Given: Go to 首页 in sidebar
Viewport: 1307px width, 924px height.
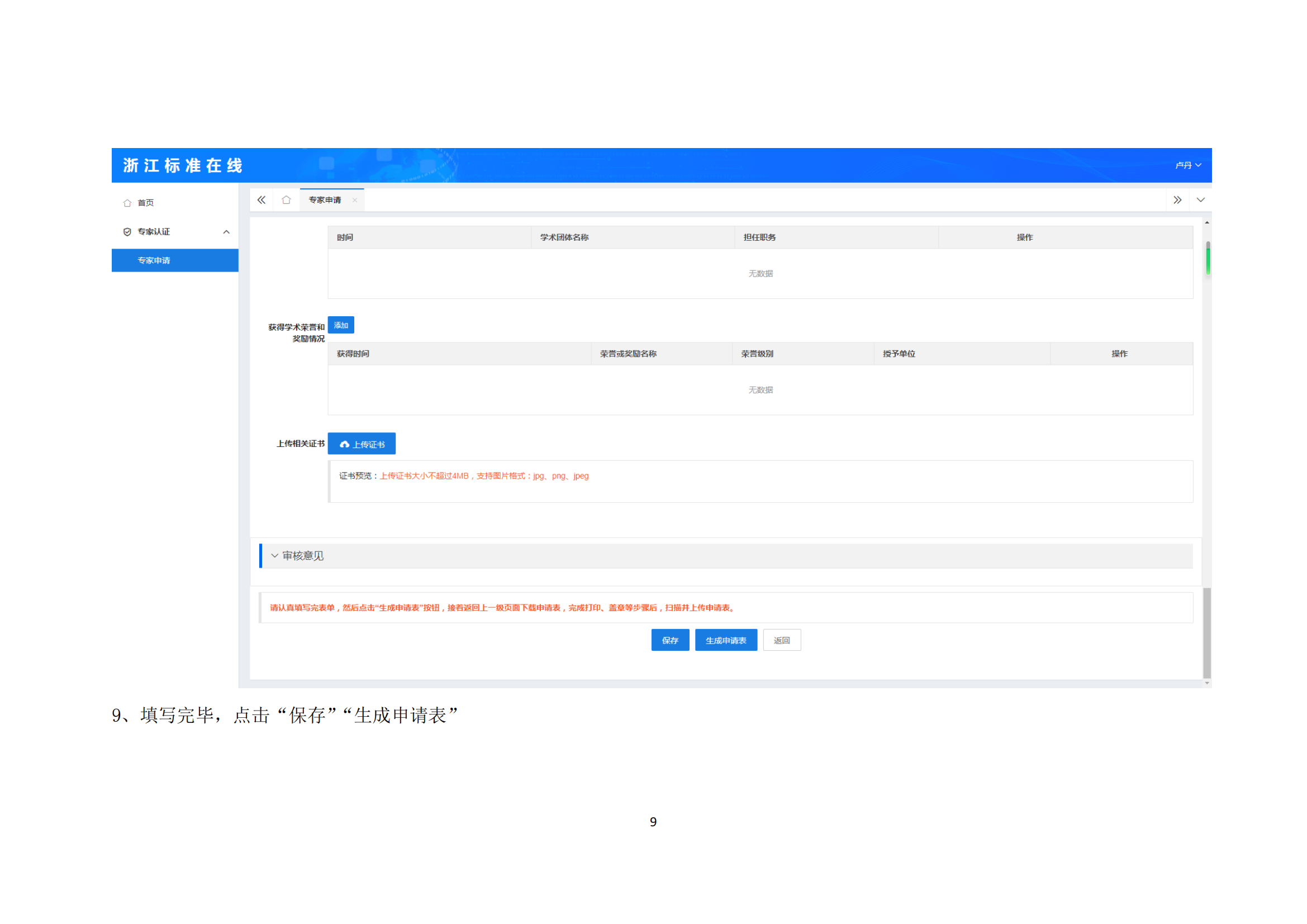Looking at the screenshot, I should click(x=146, y=203).
